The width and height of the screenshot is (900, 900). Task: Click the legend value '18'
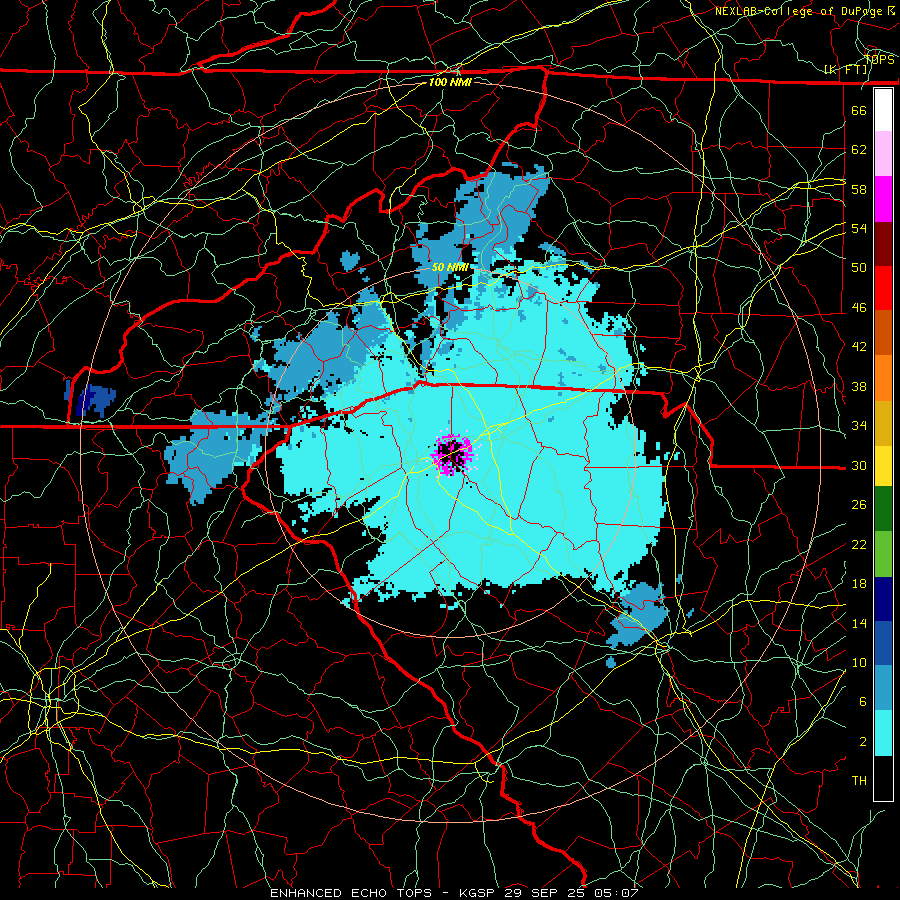tap(859, 584)
